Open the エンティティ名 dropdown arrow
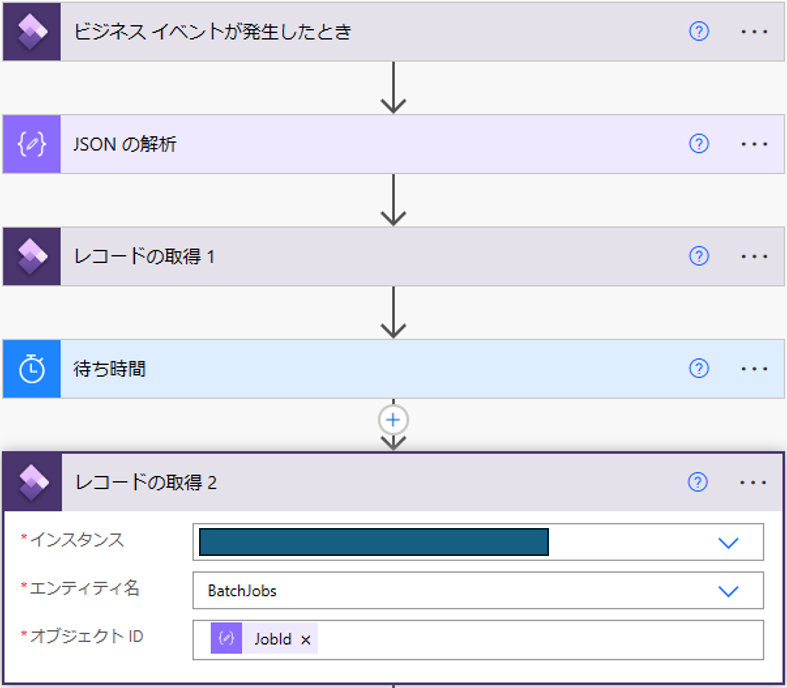The width and height of the screenshot is (787, 688). (x=728, y=591)
